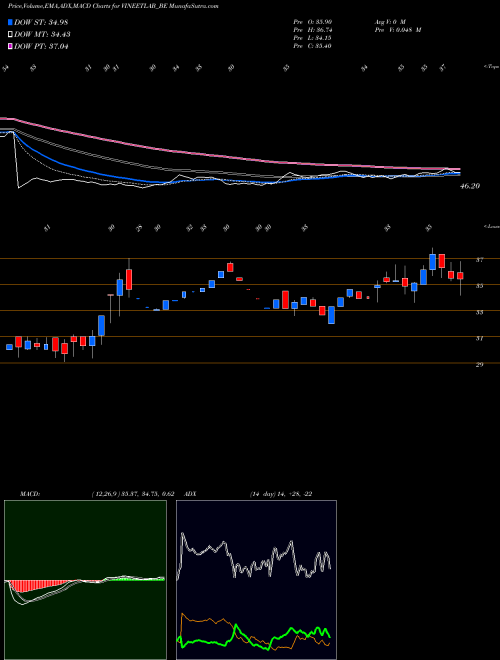Click the 'Pre O' open price value

click(313, 21)
